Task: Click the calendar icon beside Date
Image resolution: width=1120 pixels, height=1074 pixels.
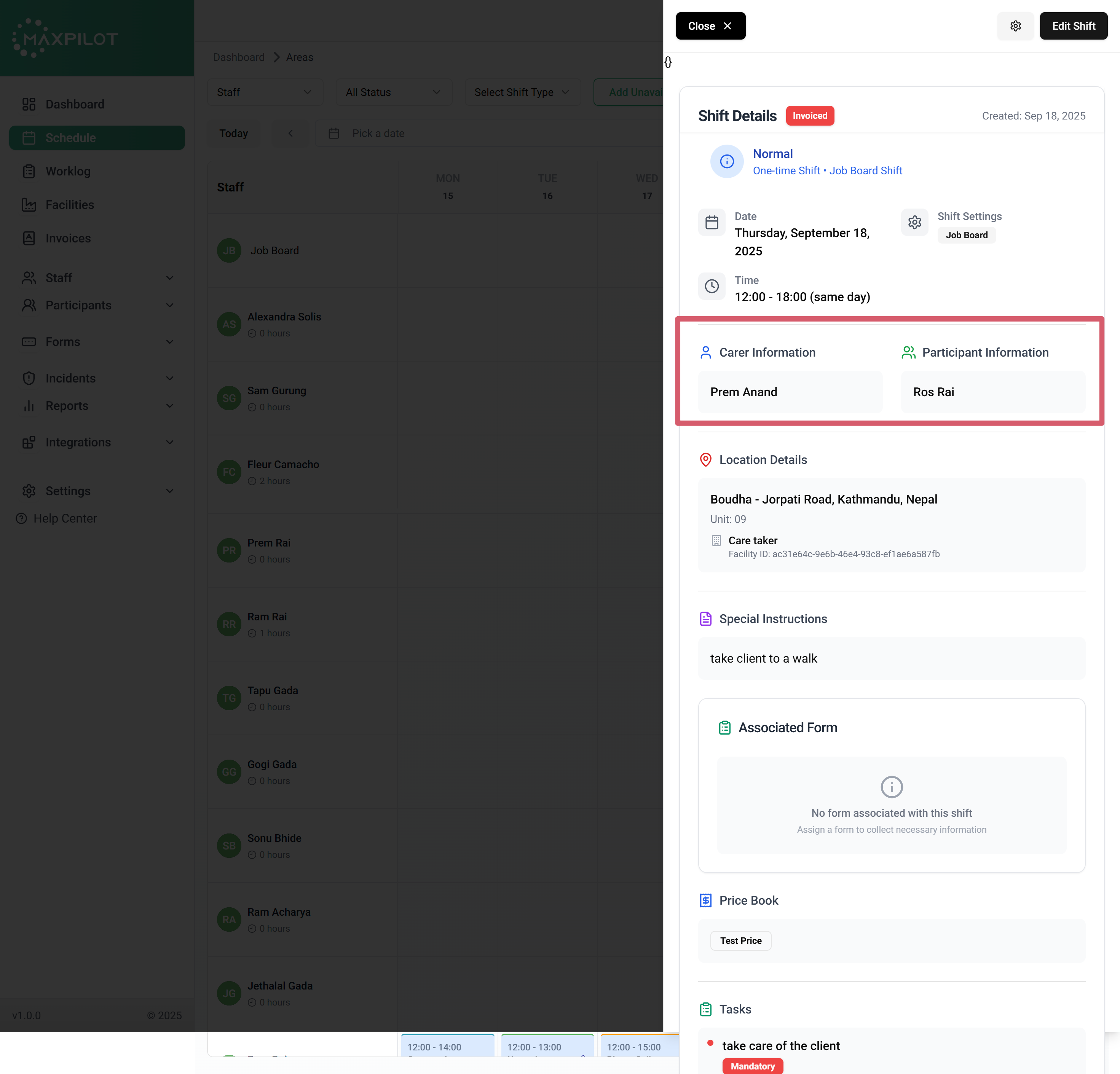Action: click(712, 222)
